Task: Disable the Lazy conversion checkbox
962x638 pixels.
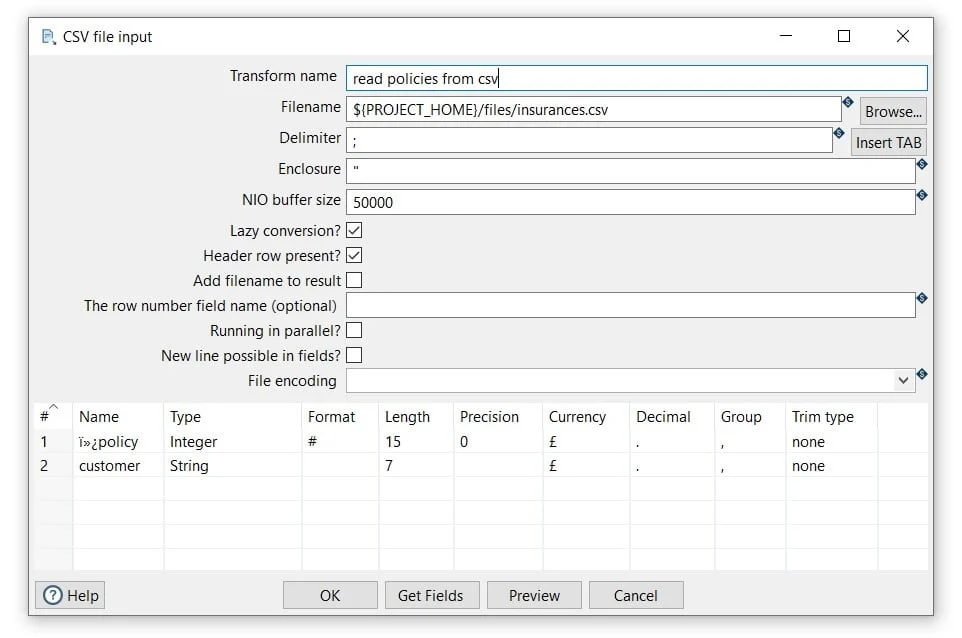Action: 354,230
